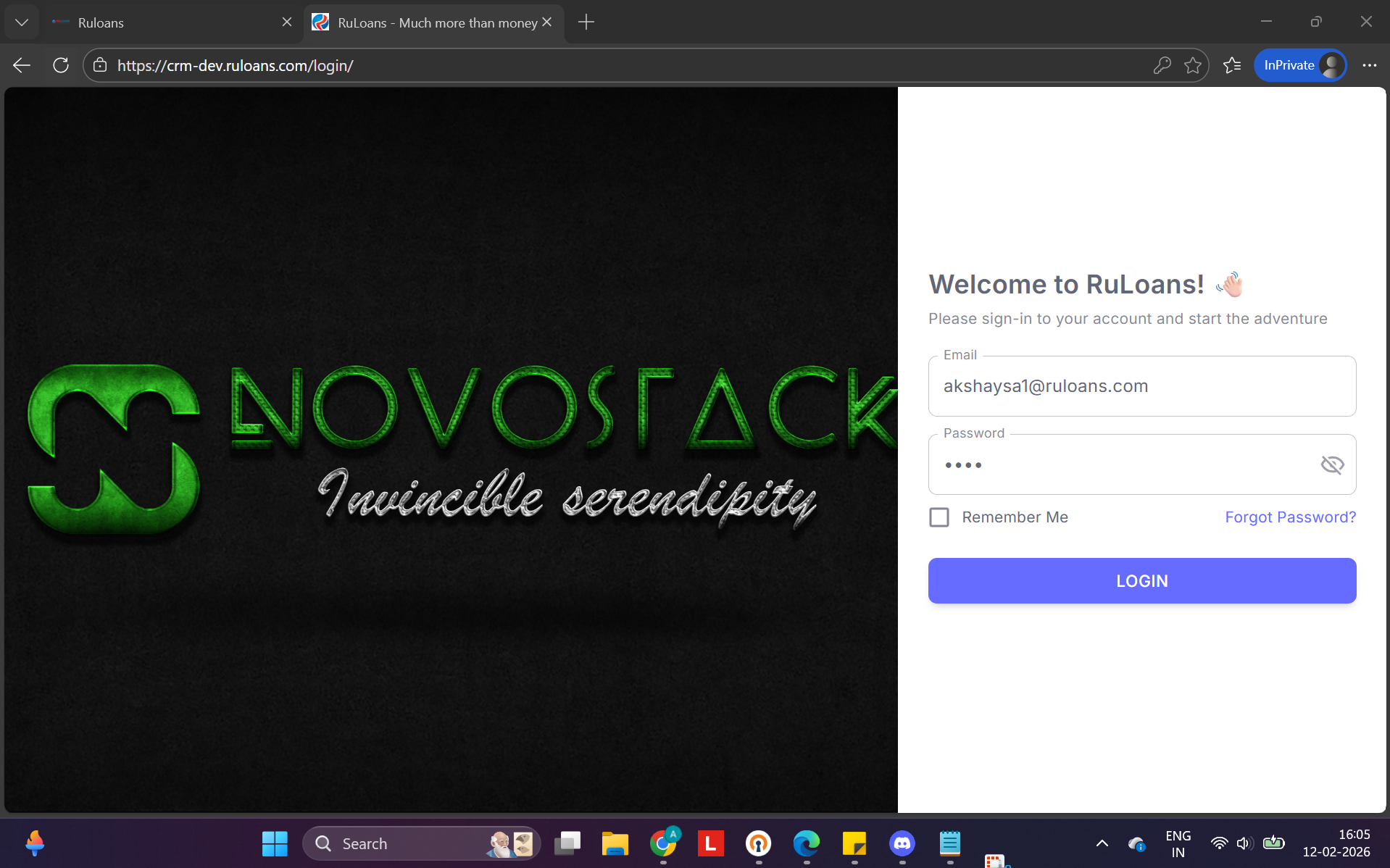This screenshot has height=868, width=1390.
Task: Switch to the Ruloans tab
Action: [x=167, y=22]
